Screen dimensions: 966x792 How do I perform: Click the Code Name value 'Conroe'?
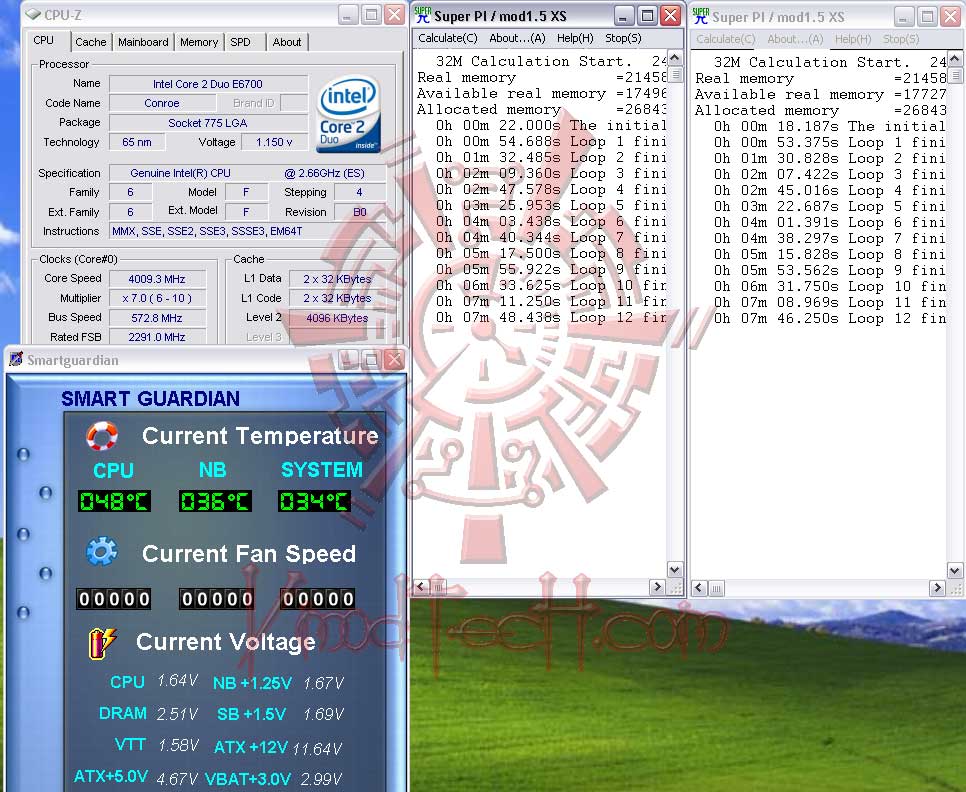coord(161,103)
